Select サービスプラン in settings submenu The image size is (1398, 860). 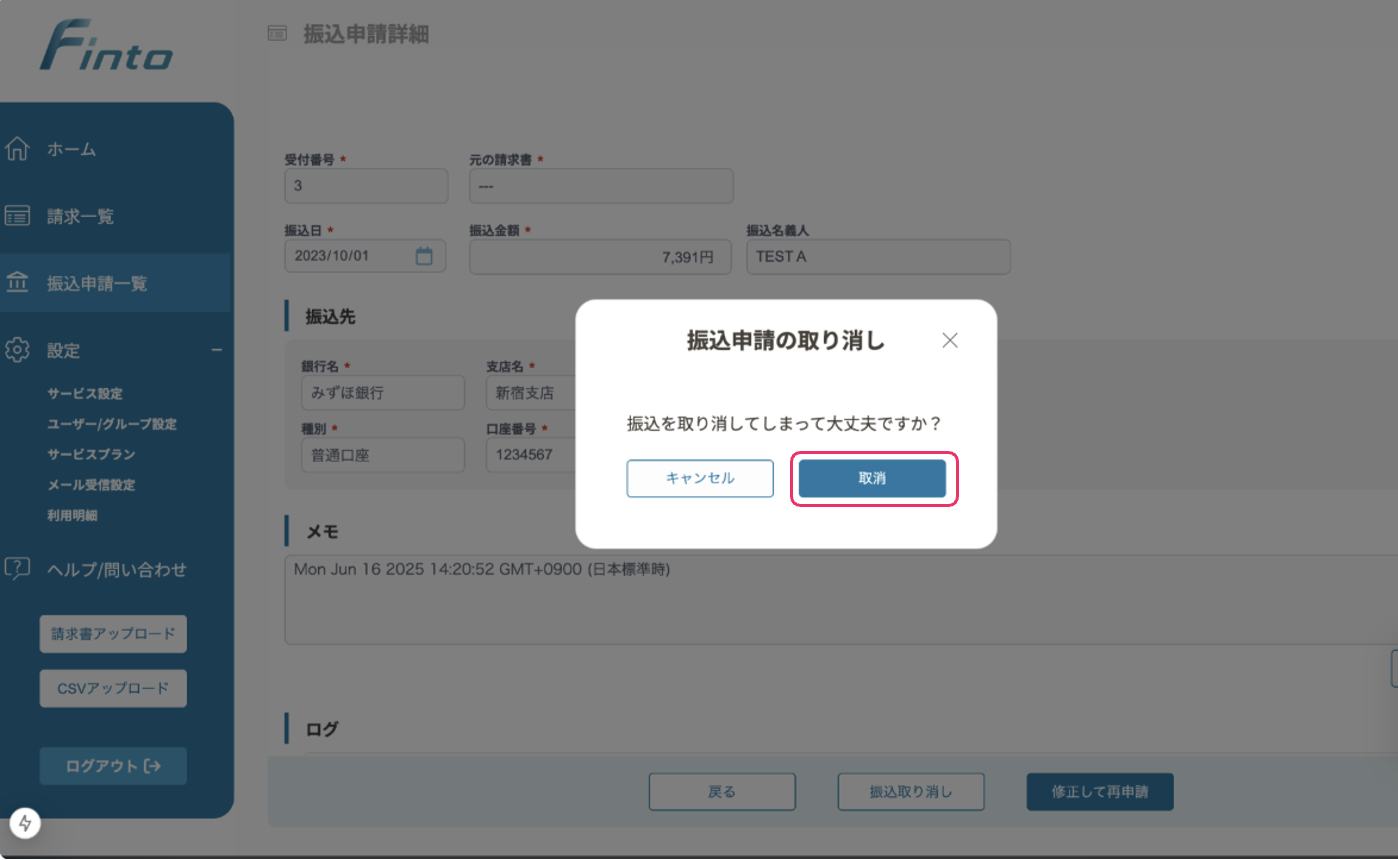click(x=91, y=454)
